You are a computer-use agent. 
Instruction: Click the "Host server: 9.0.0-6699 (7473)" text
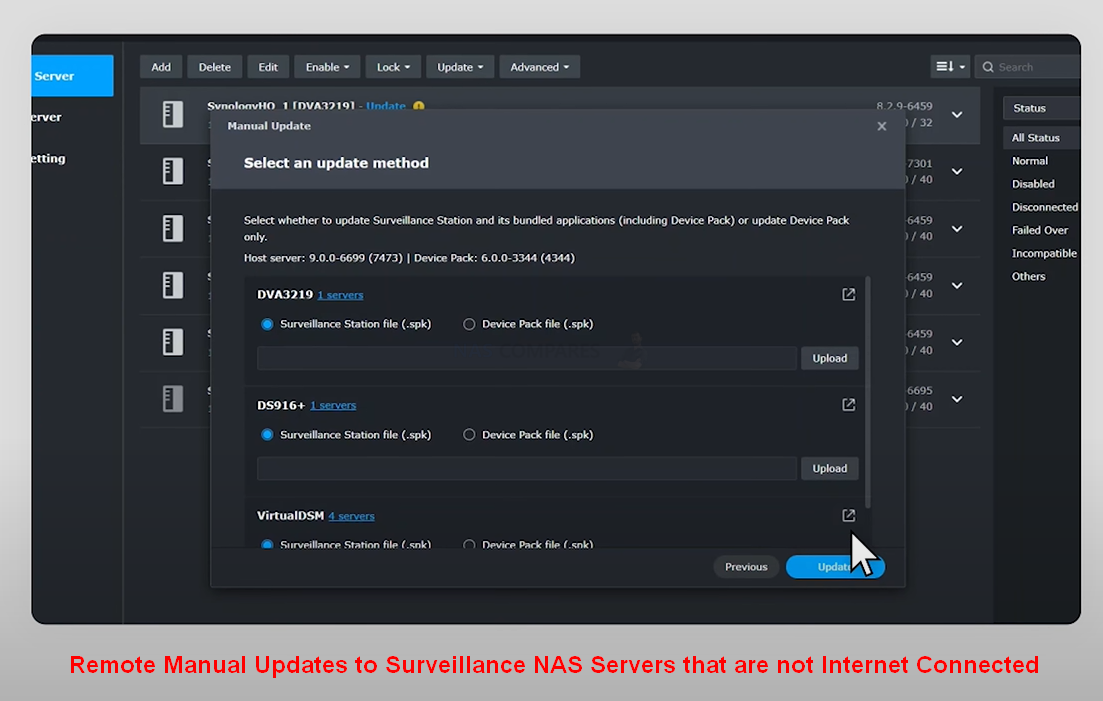point(324,258)
